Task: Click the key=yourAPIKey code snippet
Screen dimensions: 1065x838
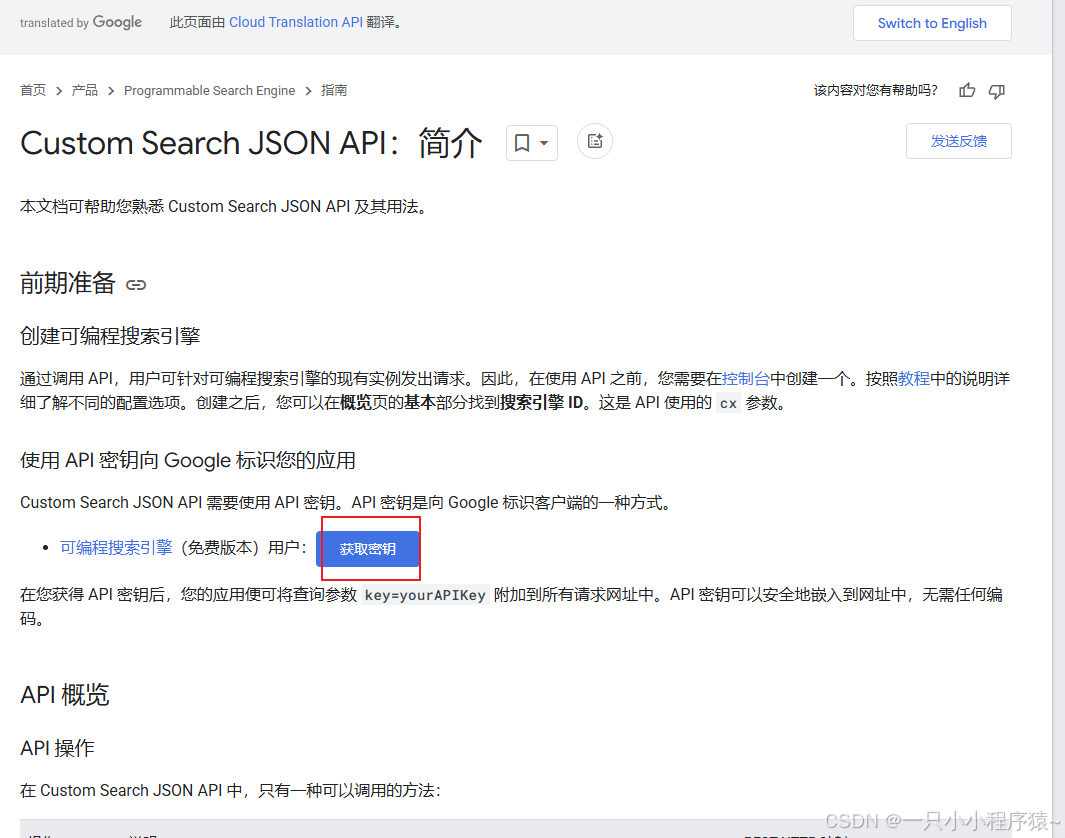Action: pyautogui.click(x=425, y=596)
